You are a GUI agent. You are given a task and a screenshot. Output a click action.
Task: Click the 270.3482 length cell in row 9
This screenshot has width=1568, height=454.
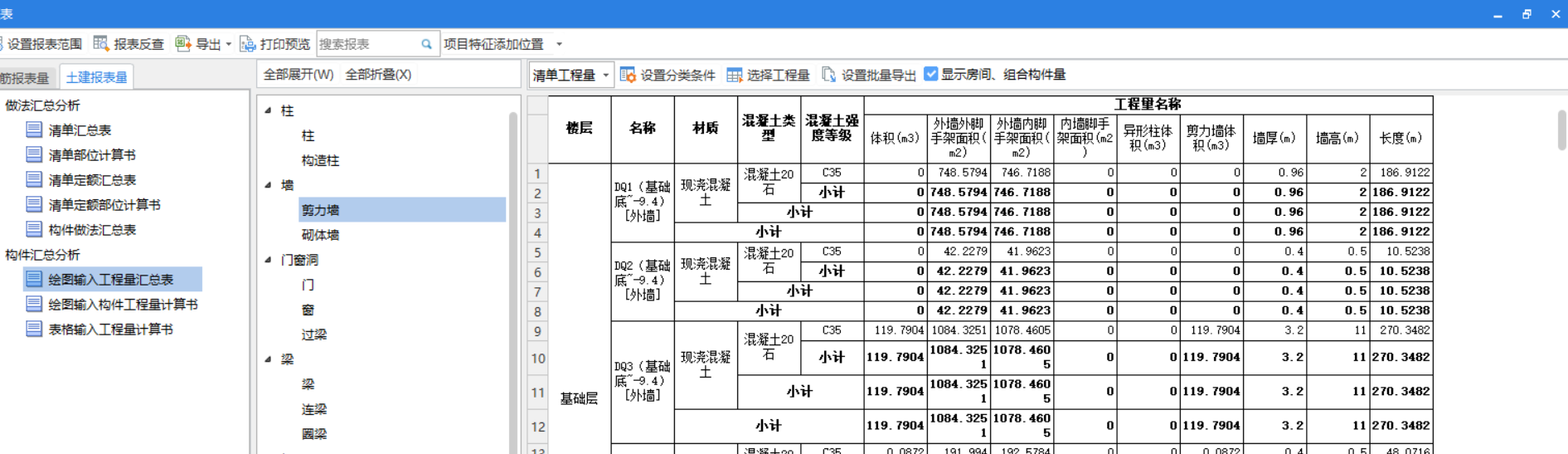[1401, 330]
